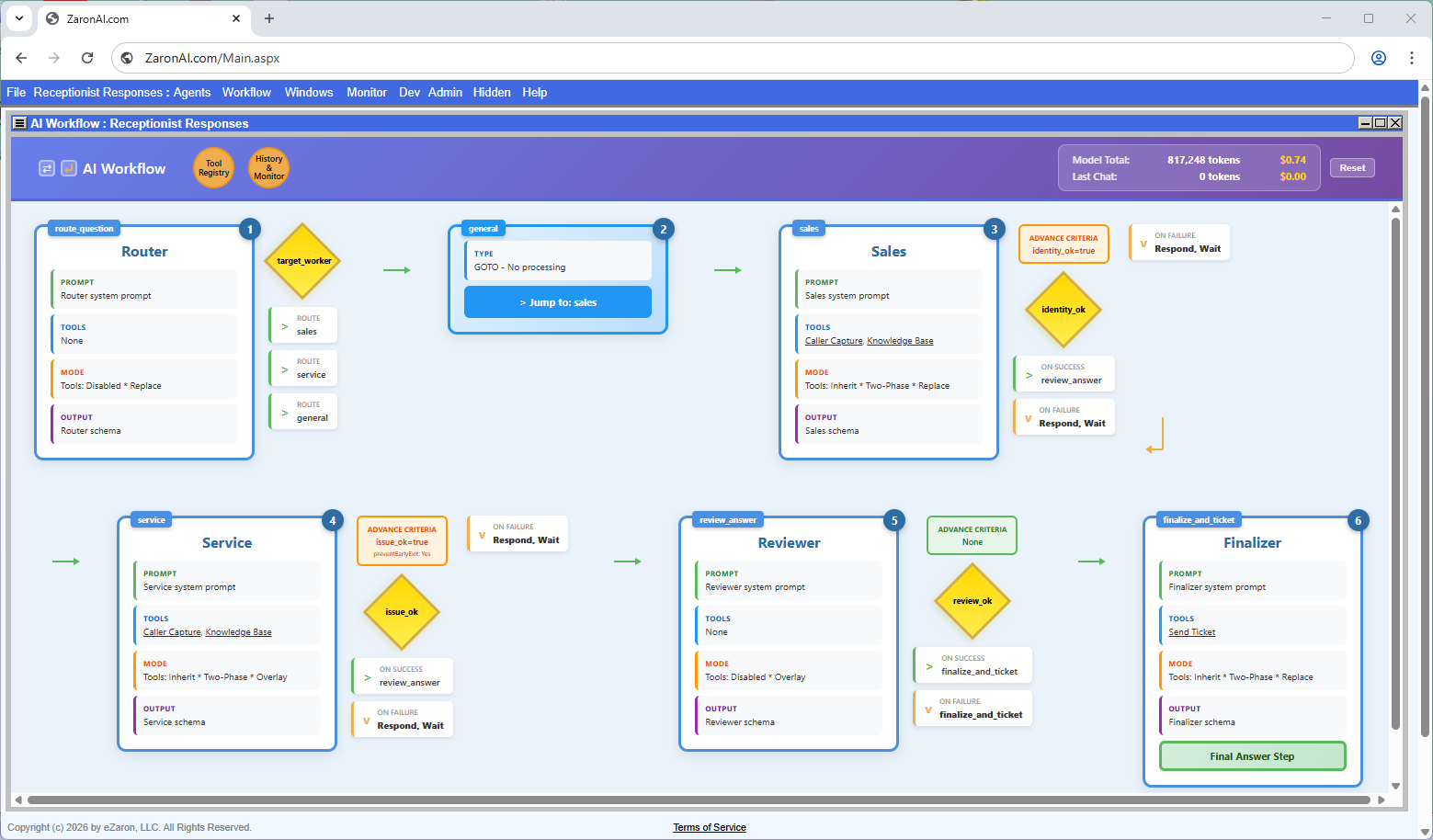Viewport: 1433px width, 840px height.
Task: Open the Send Ticket tool link in Finalizer
Action: click(1191, 632)
